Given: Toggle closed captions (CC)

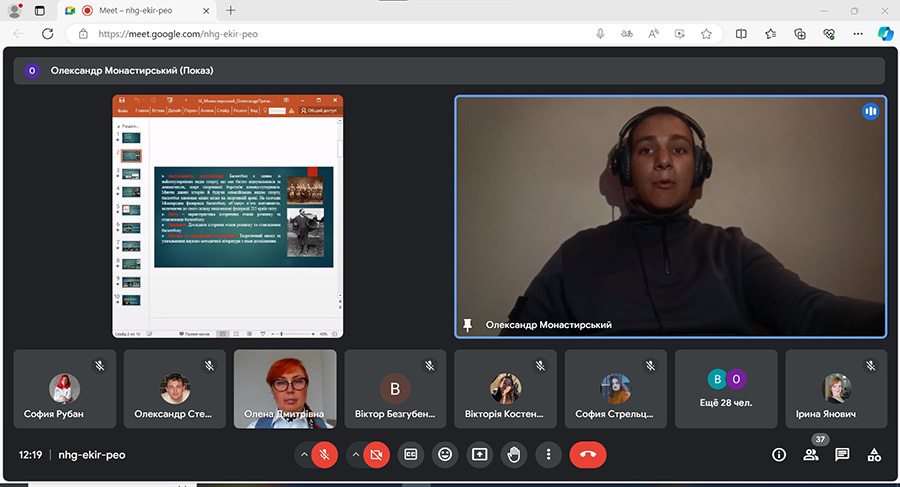Looking at the screenshot, I should [x=411, y=455].
